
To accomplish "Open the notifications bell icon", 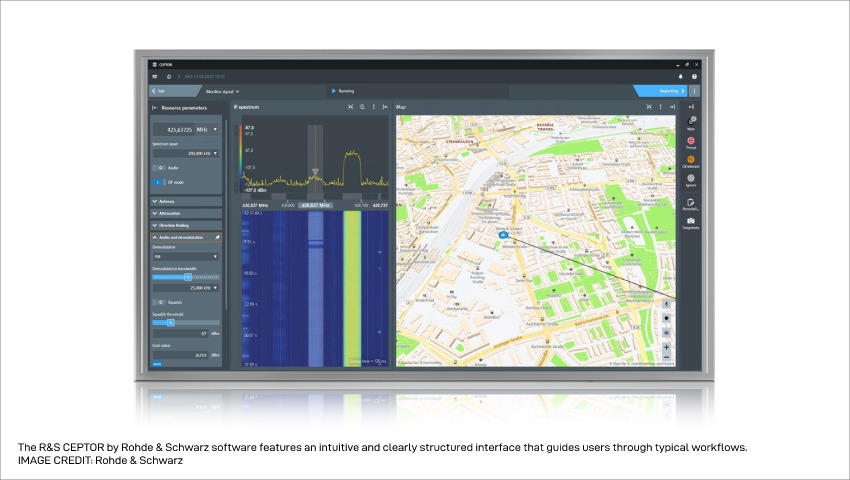I will pyautogui.click(x=681, y=76).
